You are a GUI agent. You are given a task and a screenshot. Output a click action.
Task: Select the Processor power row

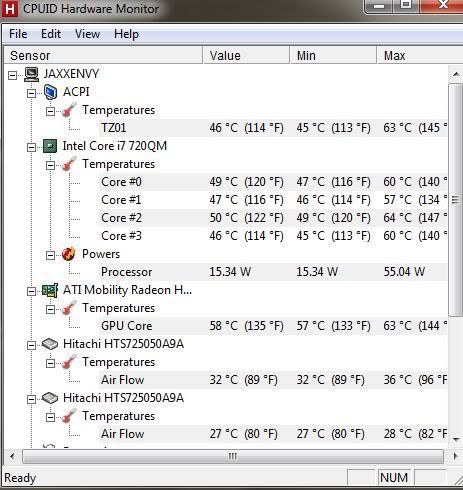[x=273, y=272]
